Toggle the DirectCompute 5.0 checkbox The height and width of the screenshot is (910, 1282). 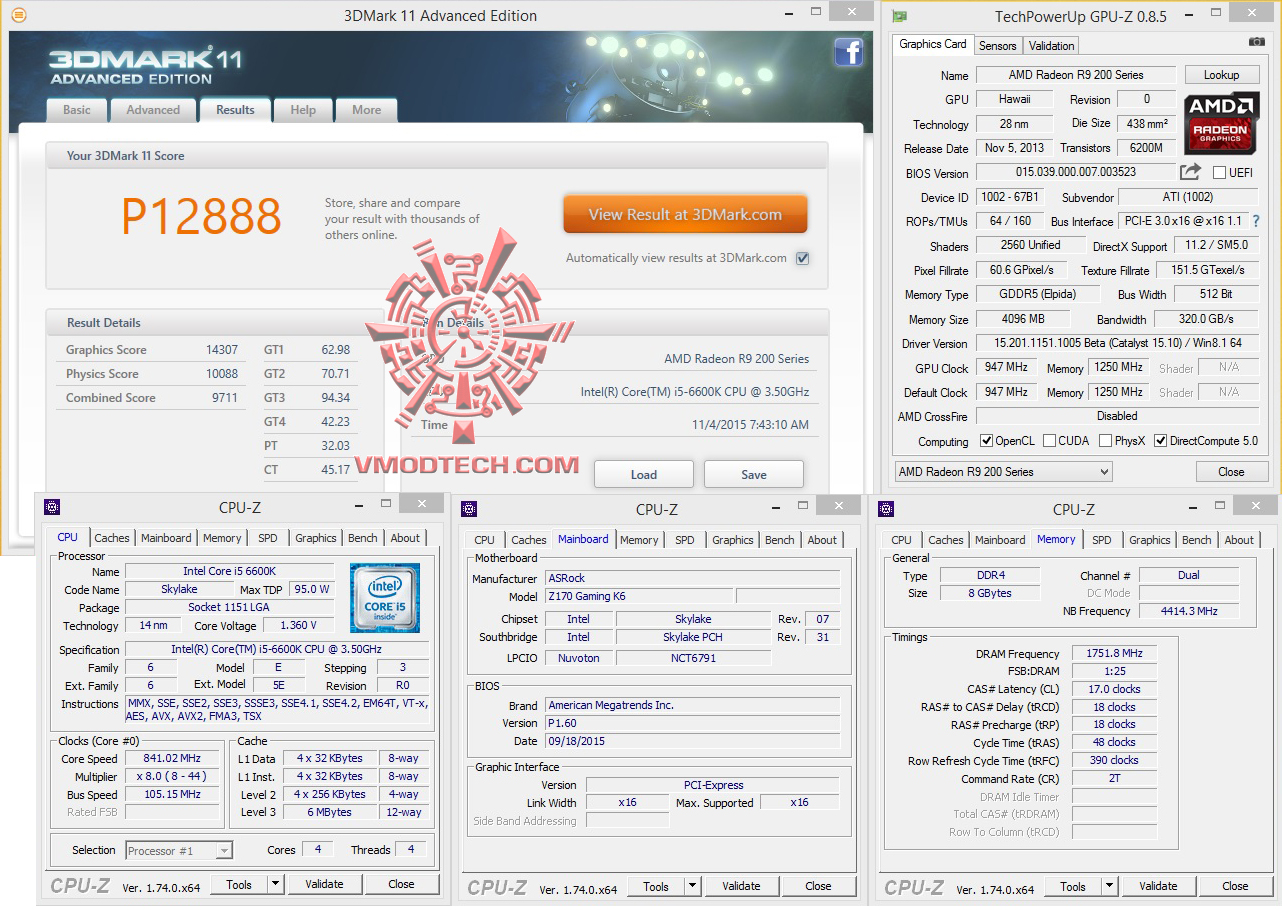pyautogui.click(x=1160, y=441)
